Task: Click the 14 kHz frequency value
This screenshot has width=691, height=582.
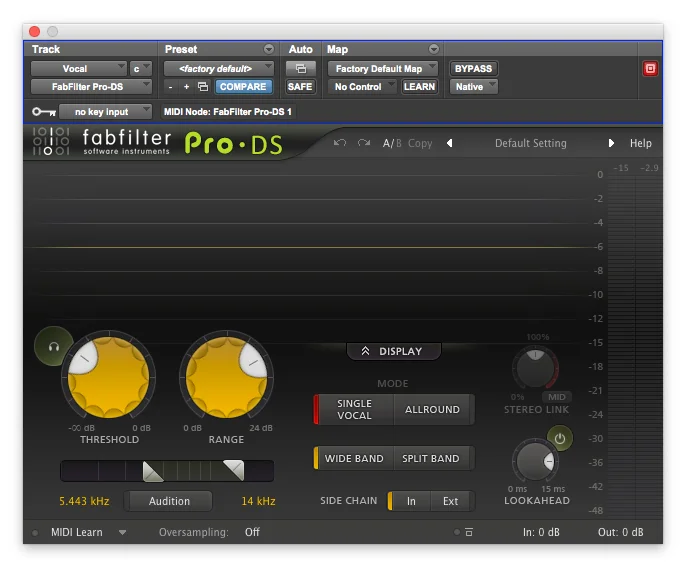Action: (259, 501)
